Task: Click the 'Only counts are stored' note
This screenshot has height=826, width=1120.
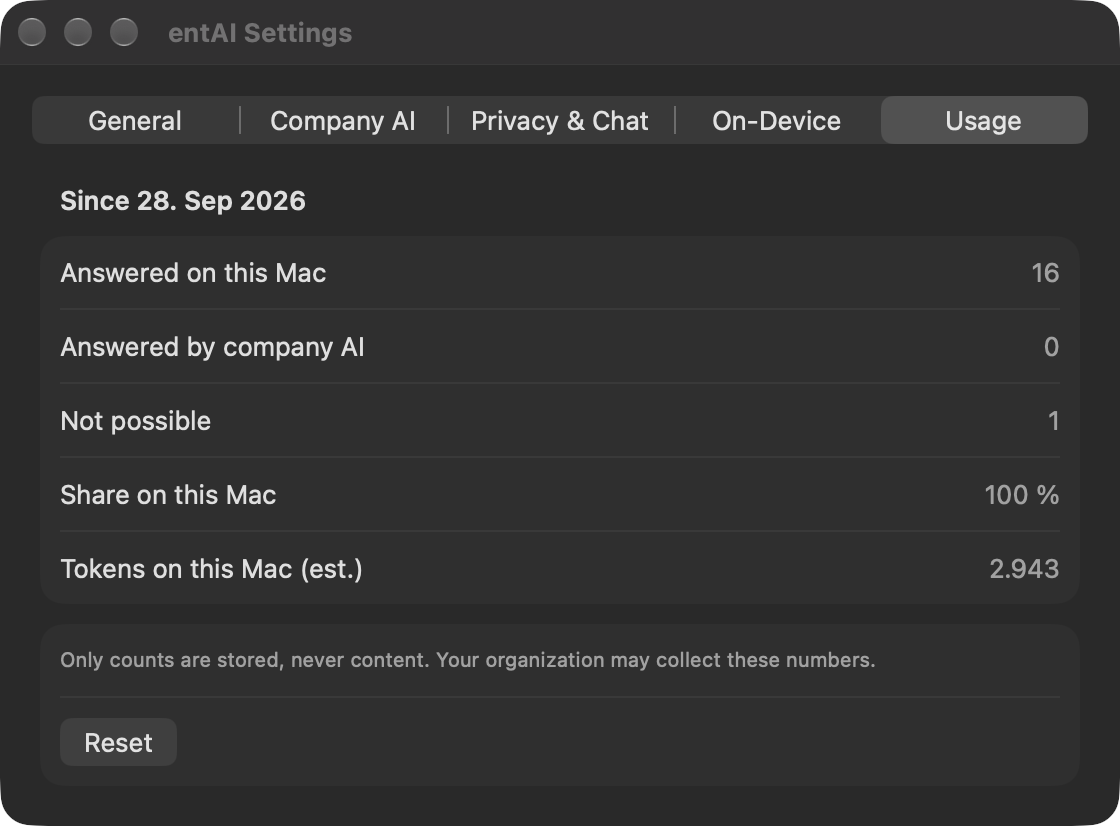Action: coord(468,660)
